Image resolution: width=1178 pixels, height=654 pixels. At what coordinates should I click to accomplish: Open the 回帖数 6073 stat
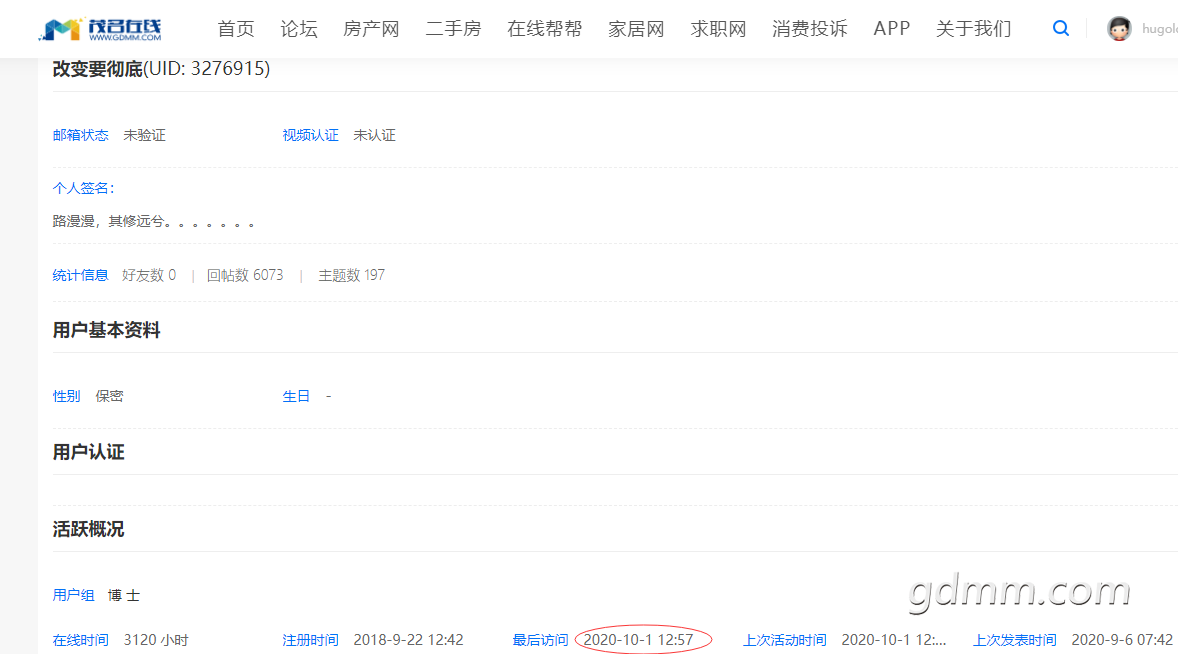pyautogui.click(x=245, y=276)
